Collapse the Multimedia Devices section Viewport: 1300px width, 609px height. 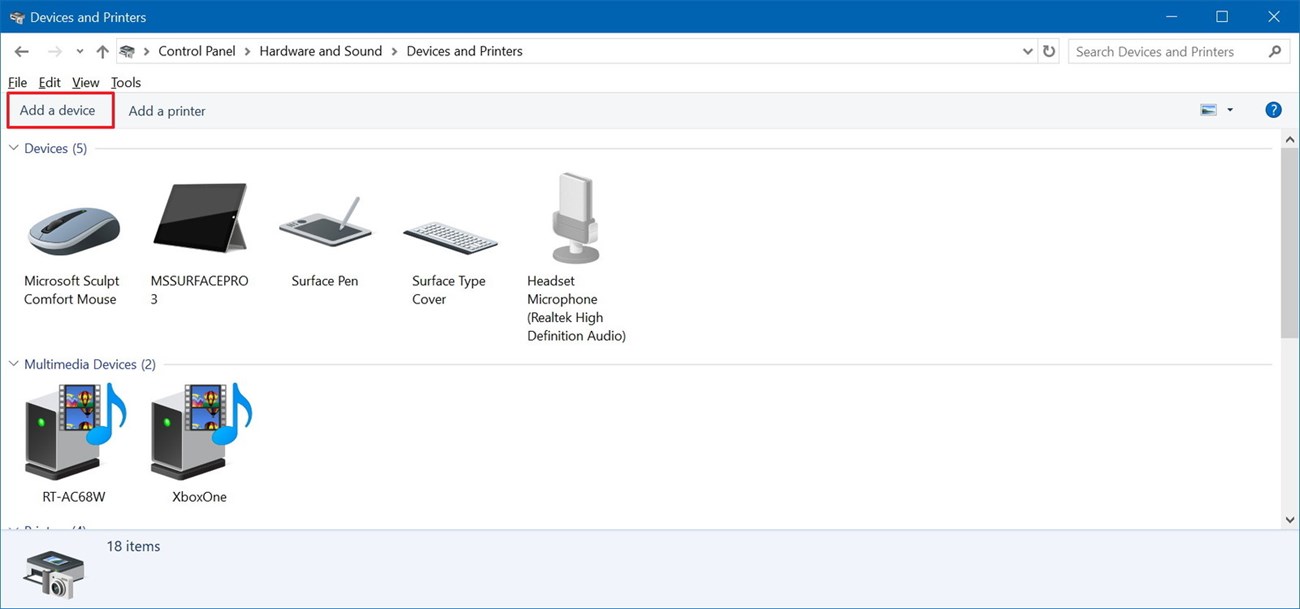[x=13, y=363]
